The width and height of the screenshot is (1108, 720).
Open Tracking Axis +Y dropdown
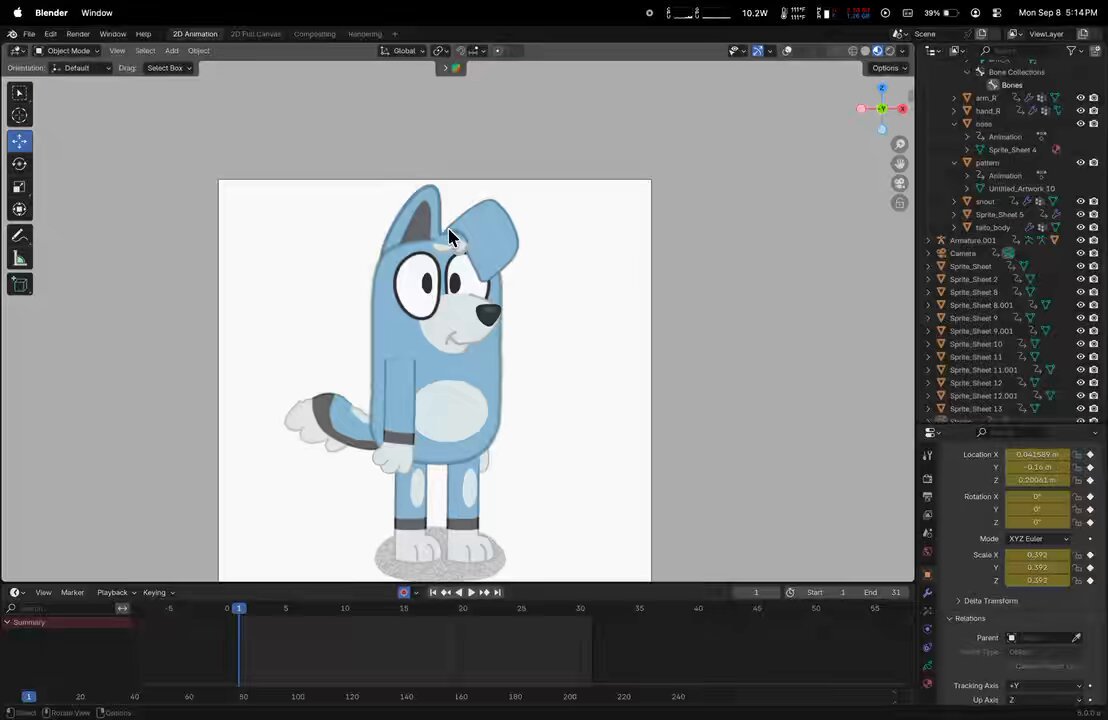[1045, 685]
